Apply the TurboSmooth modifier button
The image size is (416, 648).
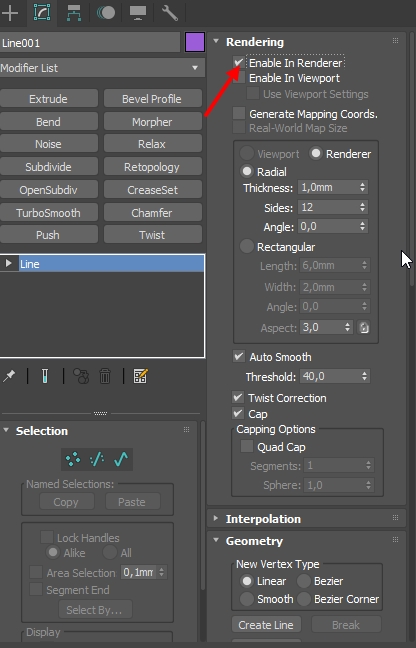pos(48,213)
